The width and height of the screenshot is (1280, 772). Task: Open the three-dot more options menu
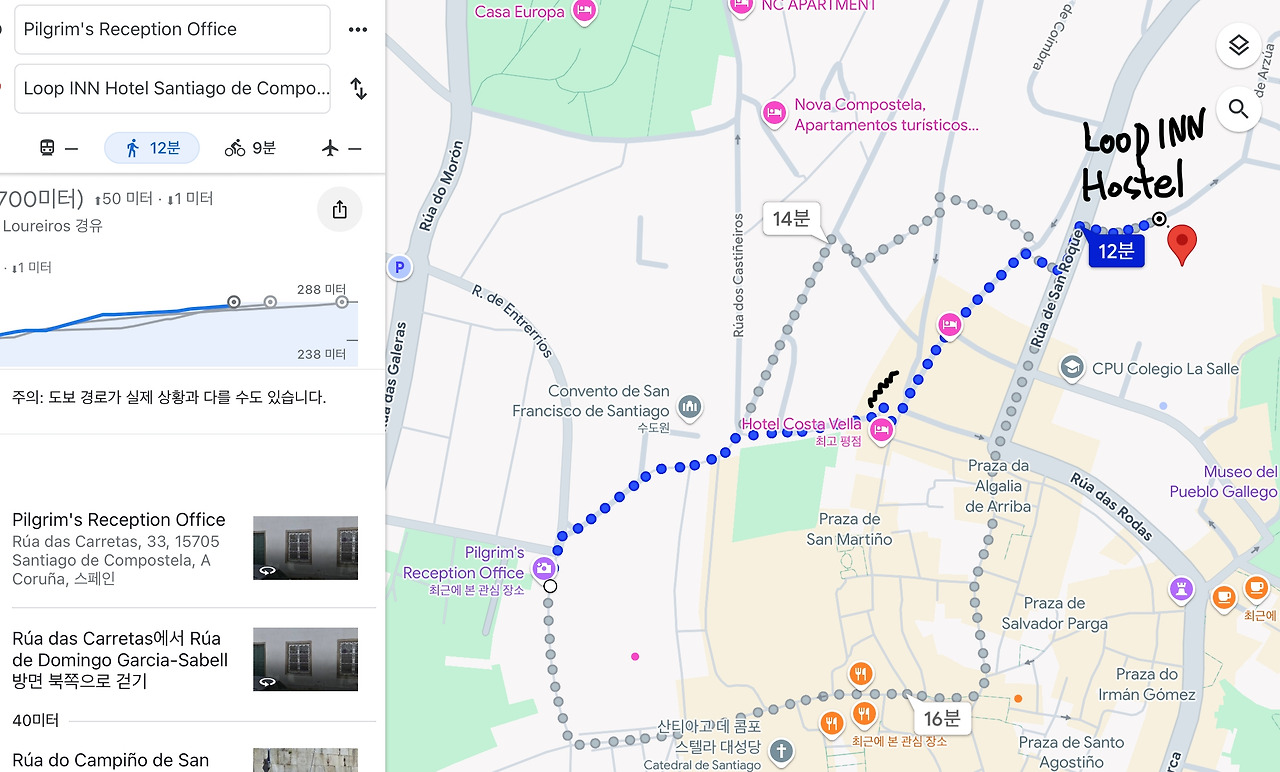(x=358, y=30)
